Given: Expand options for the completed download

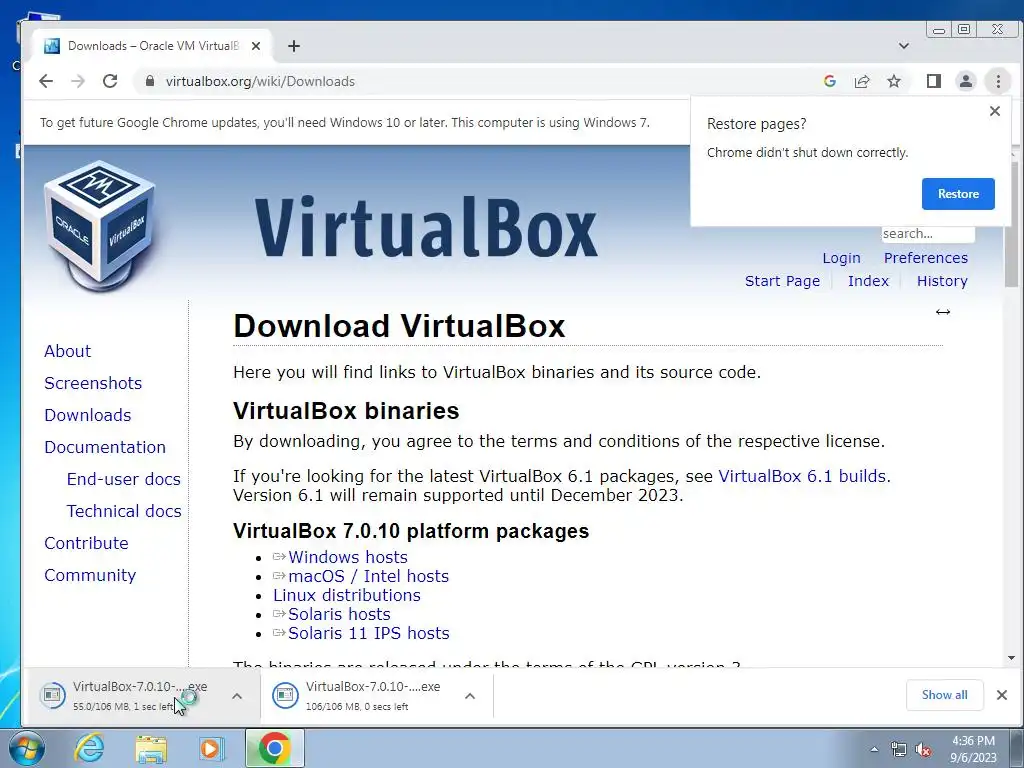Looking at the screenshot, I should [x=470, y=696].
